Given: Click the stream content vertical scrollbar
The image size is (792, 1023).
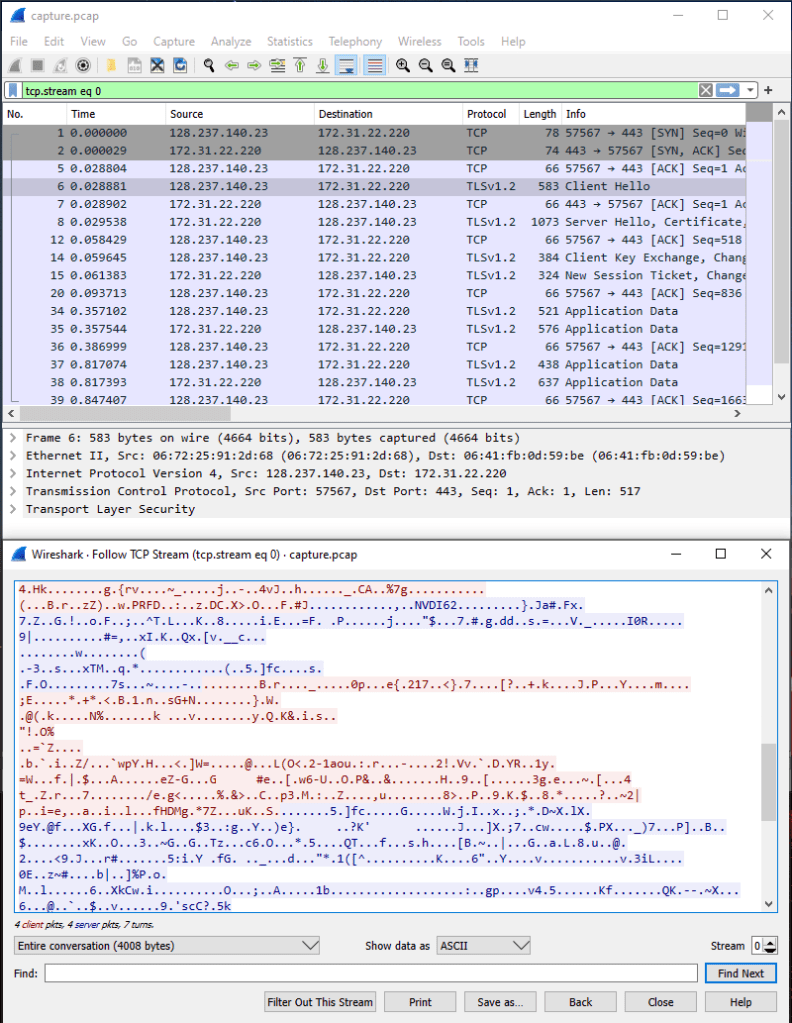Looking at the screenshot, I should [768, 780].
